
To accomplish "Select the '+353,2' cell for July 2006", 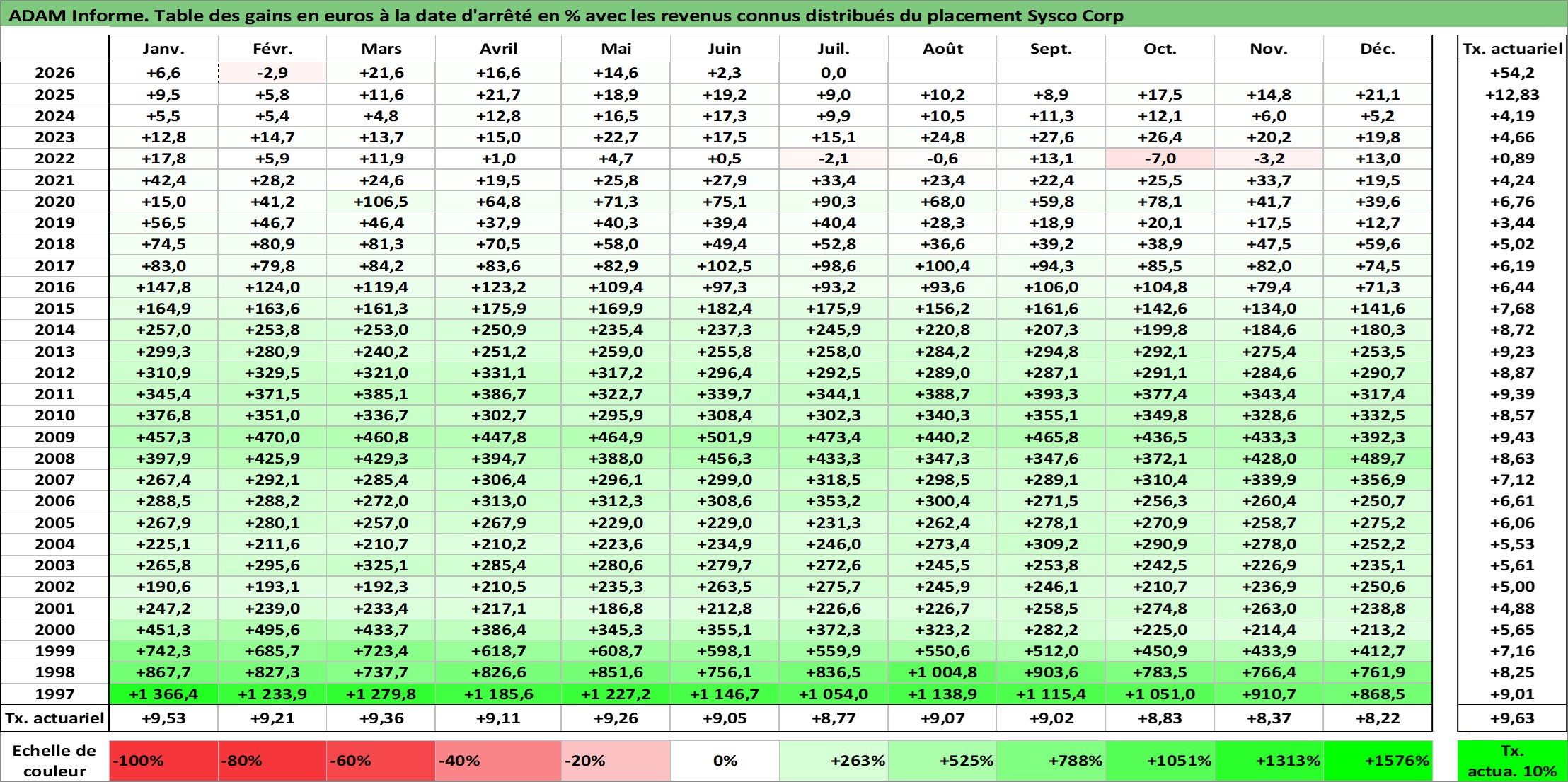I will pos(834,501).
